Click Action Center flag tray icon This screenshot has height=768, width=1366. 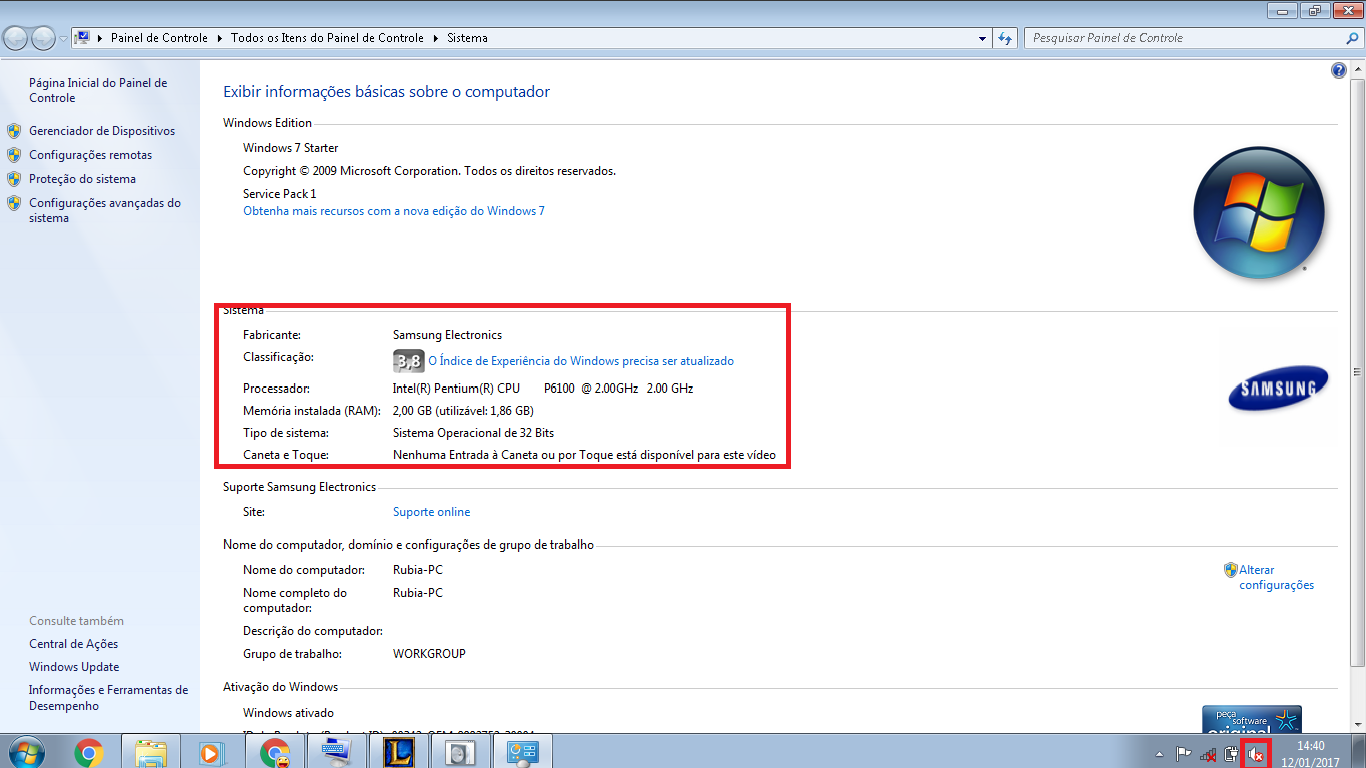(1184, 754)
